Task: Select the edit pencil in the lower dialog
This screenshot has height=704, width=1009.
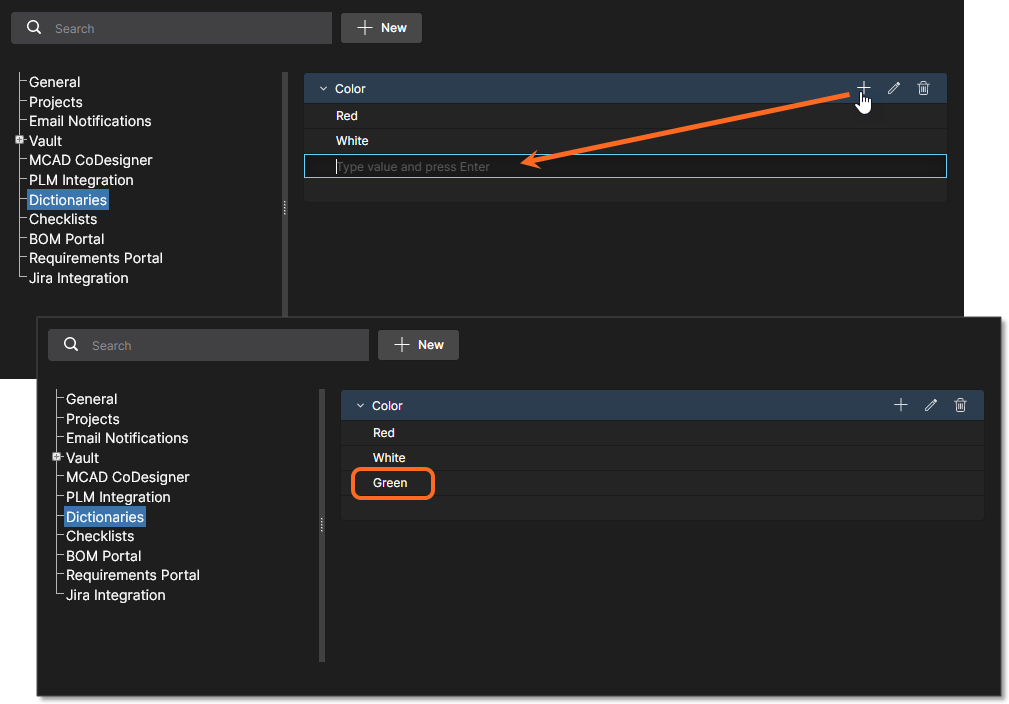Action: (x=930, y=405)
